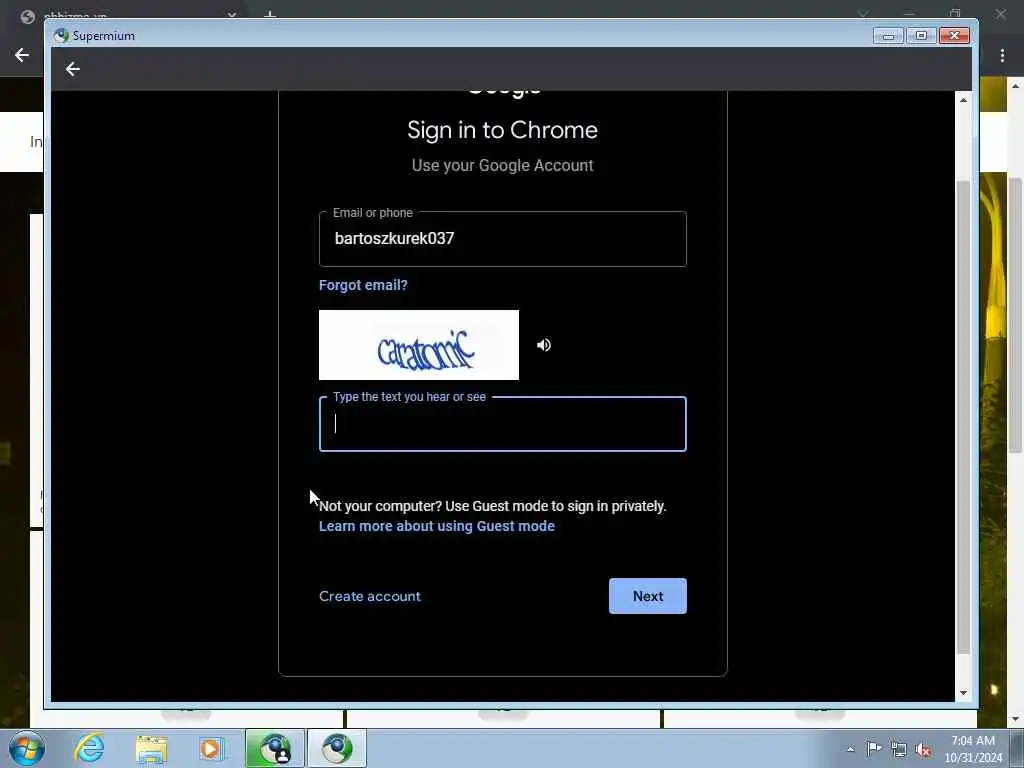This screenshot has height=768, width=1024.
Task: Maximize the Supermium dialog window
Action: point(921,35)
